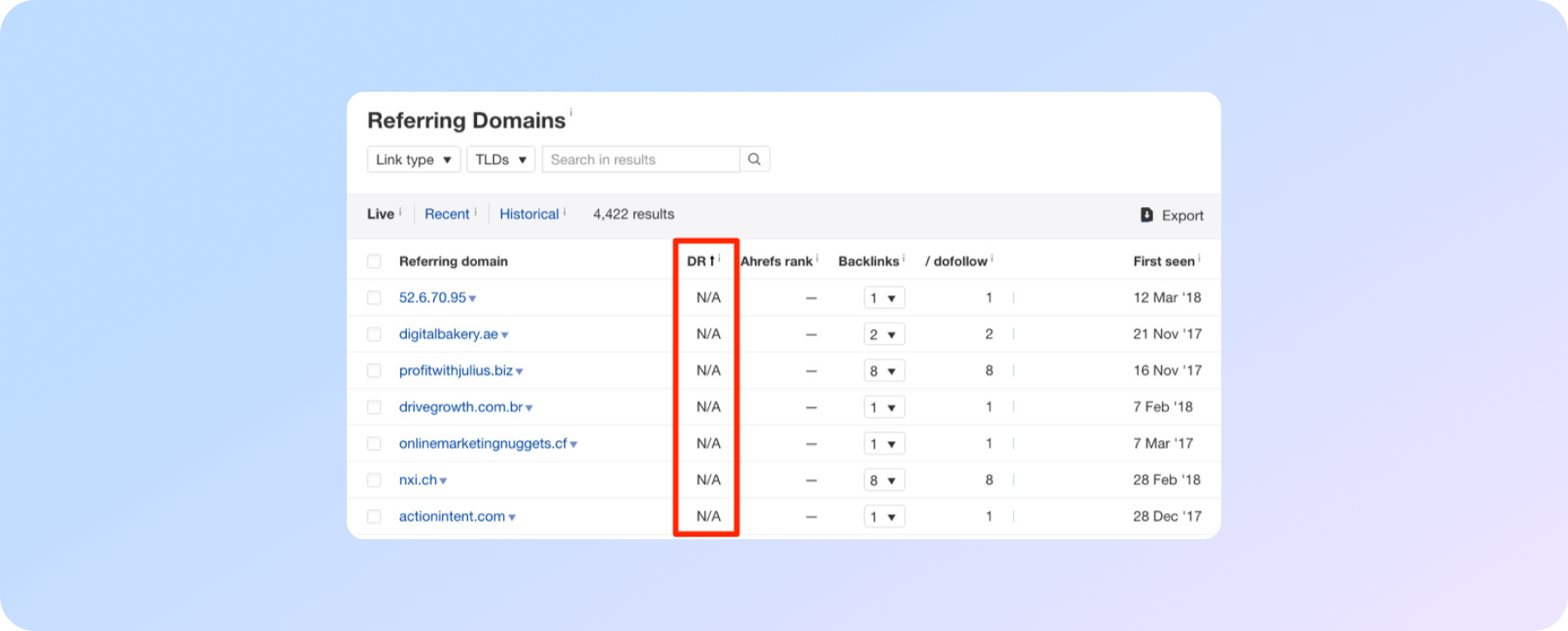Open info icon beside dofollow header
The height and width of the screenshot is (631, 1568).
click(x=992, y=259)
